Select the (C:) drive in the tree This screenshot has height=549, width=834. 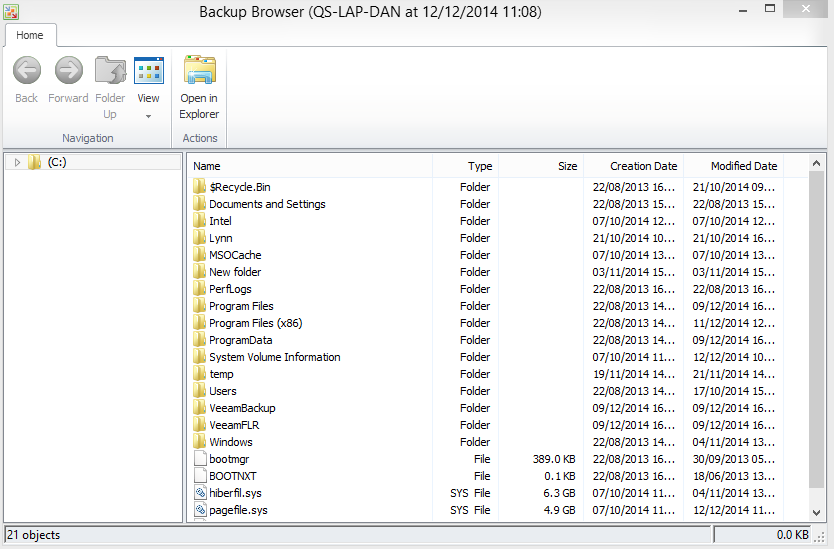click(56, 162)
